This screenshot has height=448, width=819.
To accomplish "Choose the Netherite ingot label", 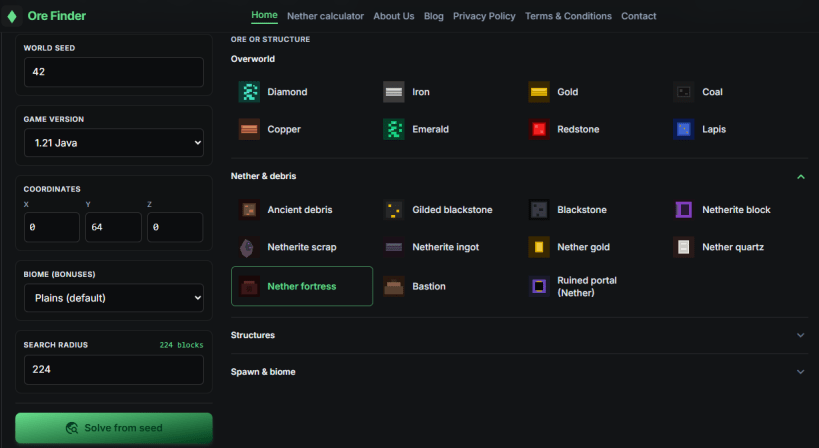I will coord(446,247).
